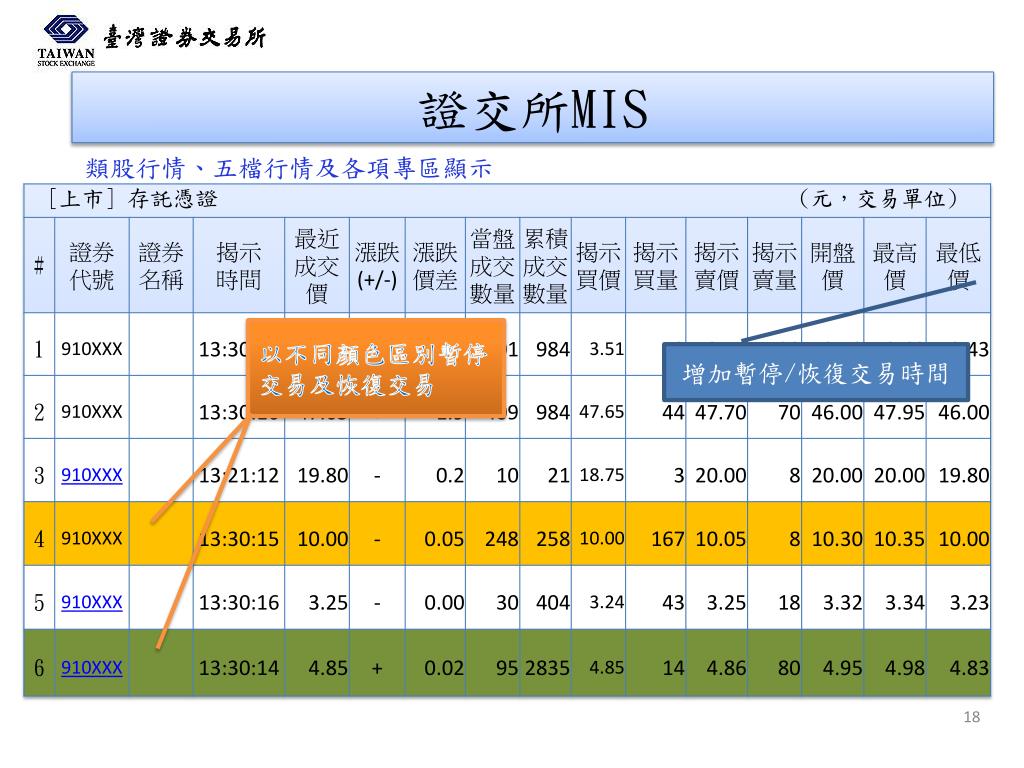Click the 漲跌價差 column header
1024x768 pixels.
(x=435, y=266)
